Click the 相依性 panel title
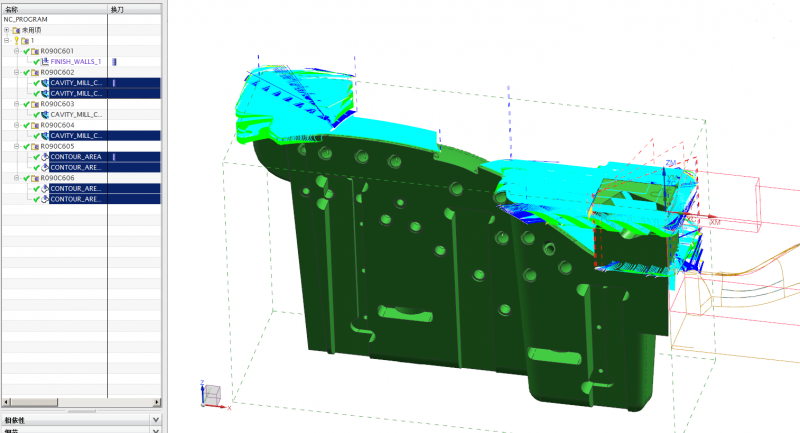 click(x=14, y=420)
